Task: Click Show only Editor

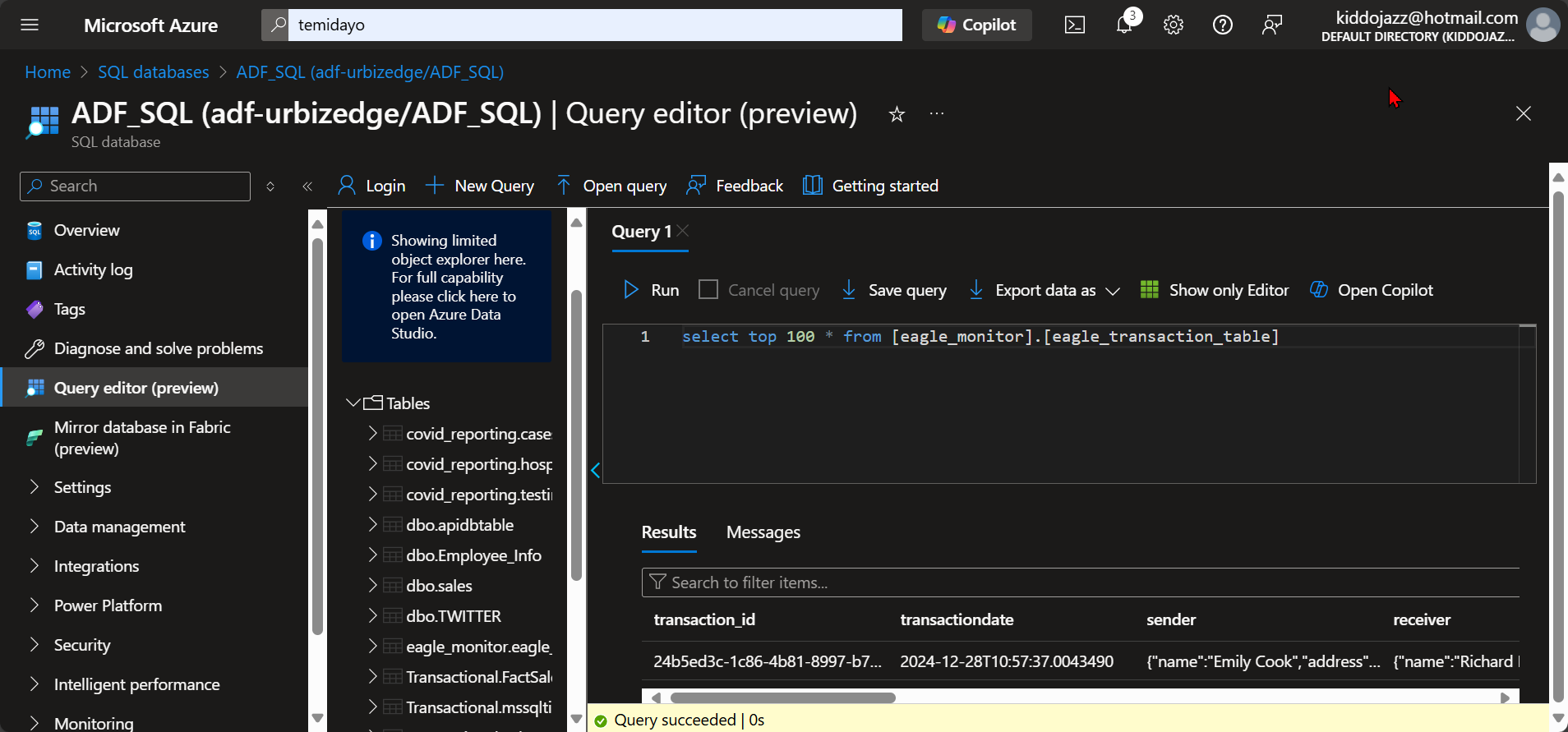Action: point(1215,290)
